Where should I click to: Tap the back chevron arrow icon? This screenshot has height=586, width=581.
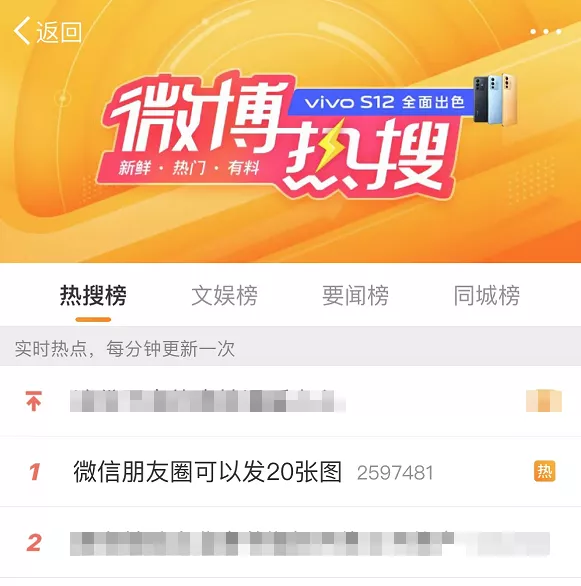[x=22, y=31]
